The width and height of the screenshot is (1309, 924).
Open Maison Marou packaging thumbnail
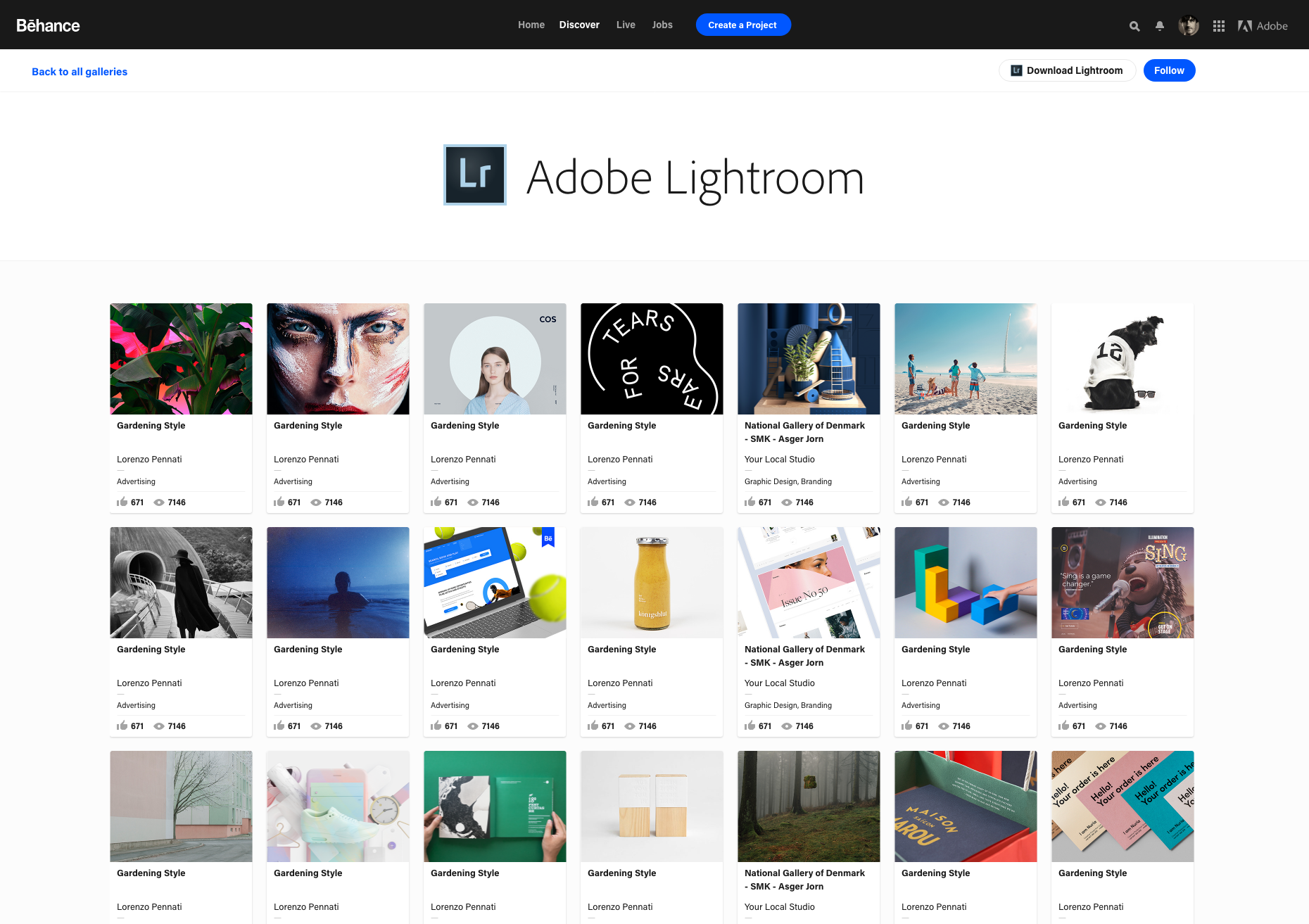click(966, 806)
